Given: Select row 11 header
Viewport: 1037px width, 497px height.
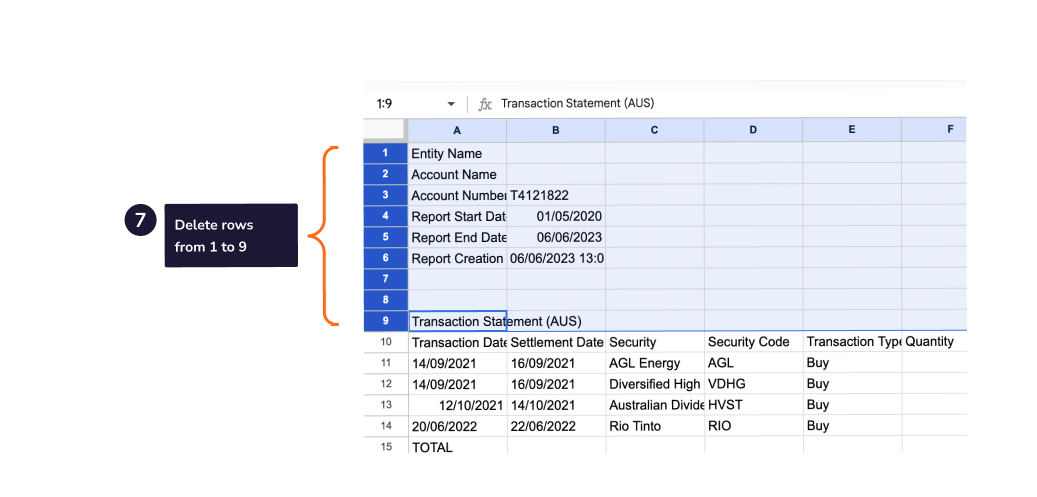Looking at the screenshot, I should pos(386,363).
